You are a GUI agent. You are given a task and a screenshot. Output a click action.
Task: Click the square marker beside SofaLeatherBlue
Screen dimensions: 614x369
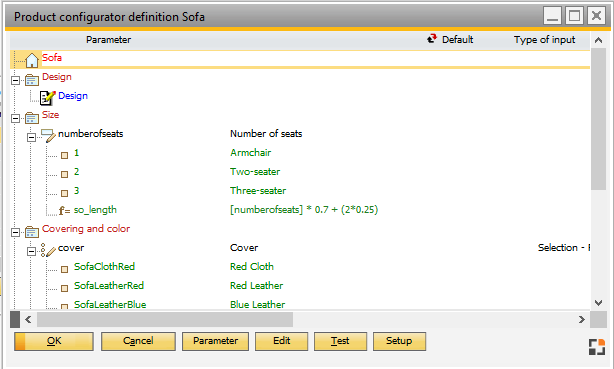pos(65,306)
